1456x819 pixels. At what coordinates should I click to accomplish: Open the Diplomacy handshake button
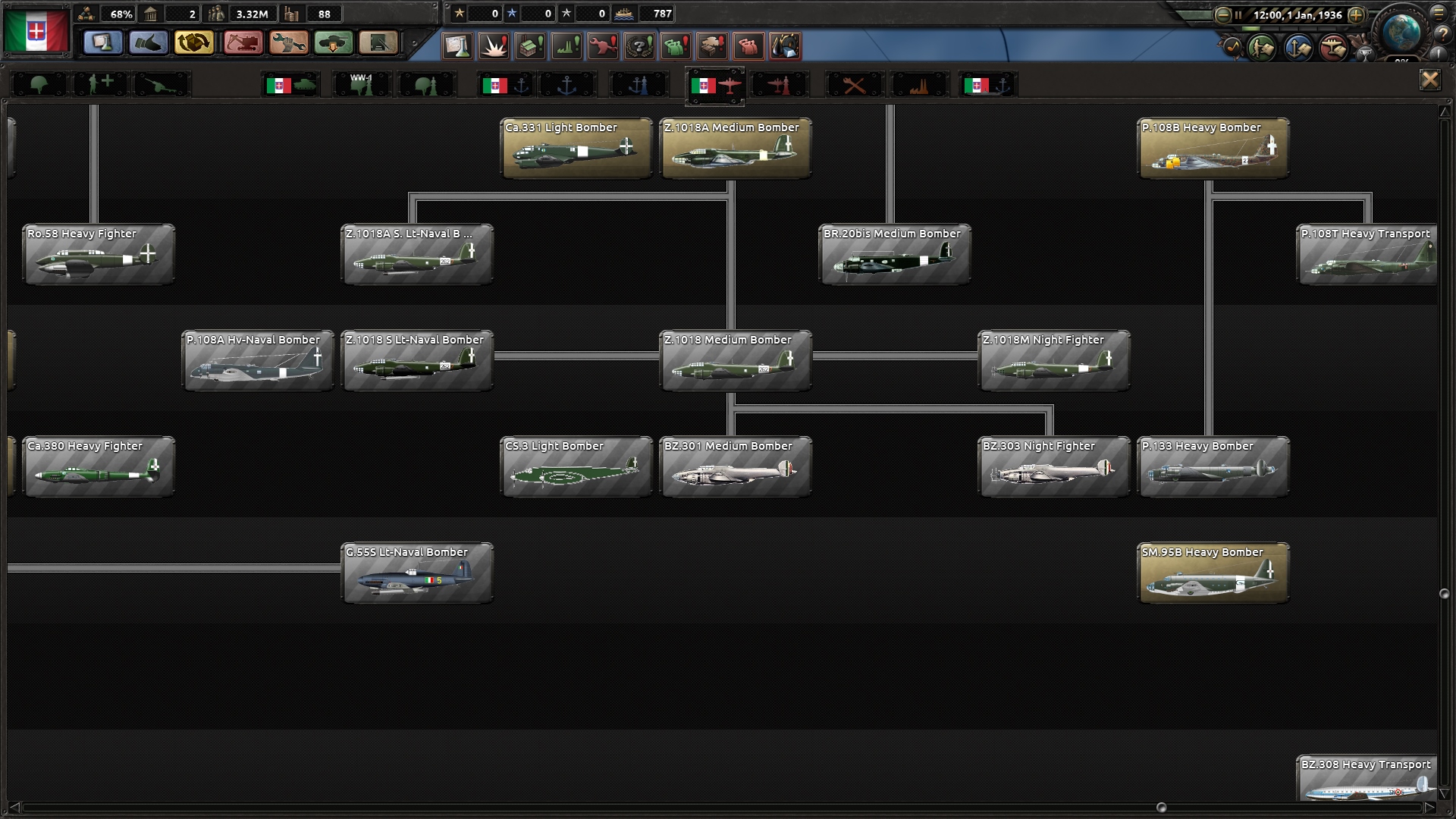coord(149,43)
